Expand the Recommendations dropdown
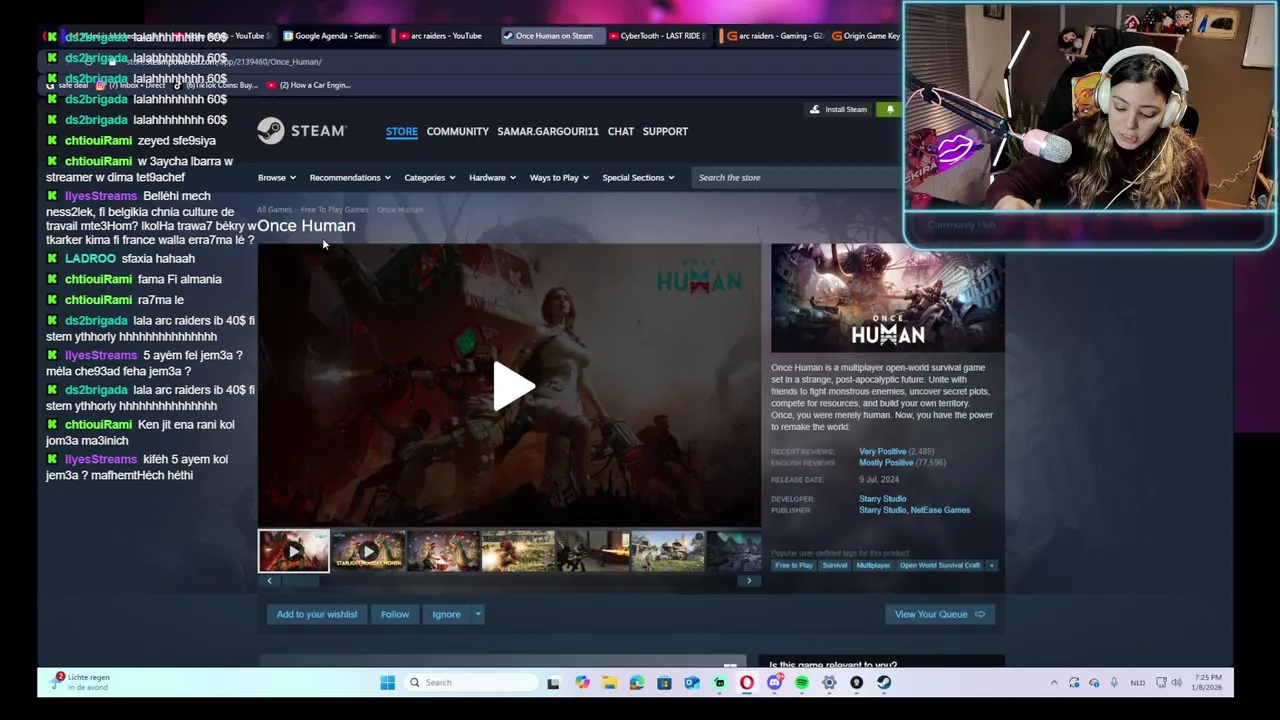The height and width of the screenshot is (720, 1280). point(350,177)
